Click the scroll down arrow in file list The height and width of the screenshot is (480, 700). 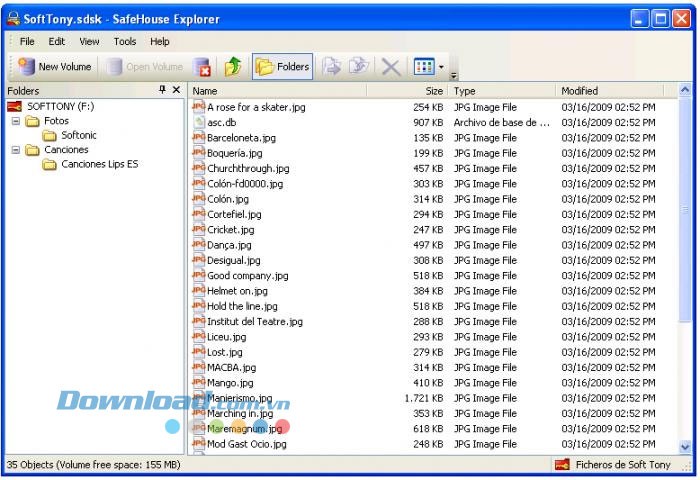(685, 447)
